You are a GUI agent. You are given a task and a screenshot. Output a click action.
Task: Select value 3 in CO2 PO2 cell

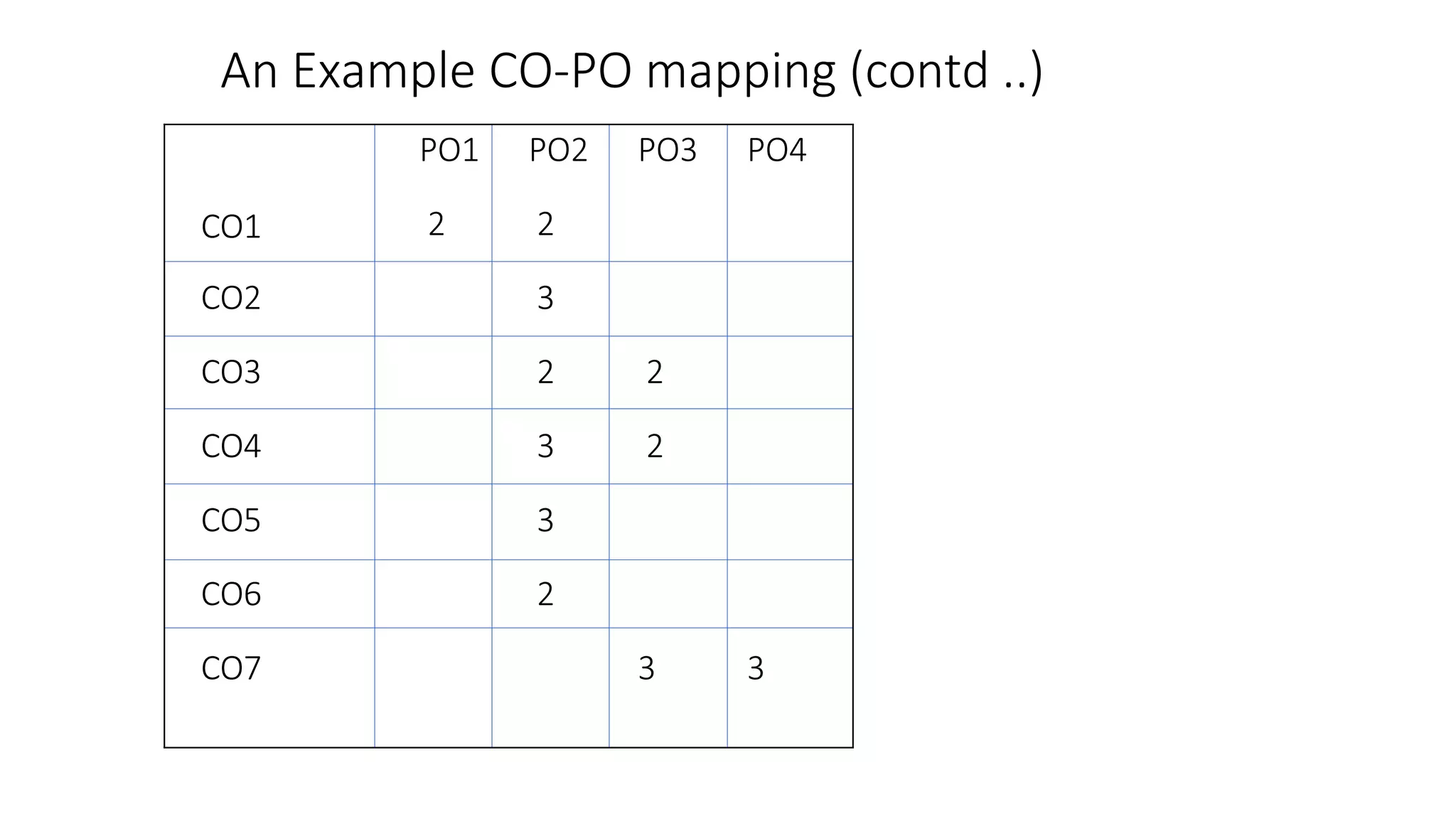pos(545,298)
